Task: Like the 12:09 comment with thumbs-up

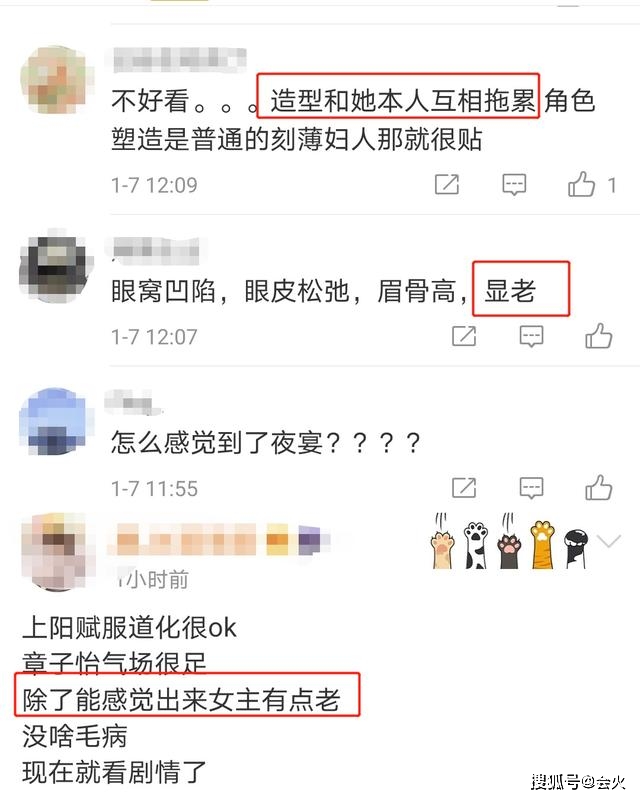Action: 582,184
